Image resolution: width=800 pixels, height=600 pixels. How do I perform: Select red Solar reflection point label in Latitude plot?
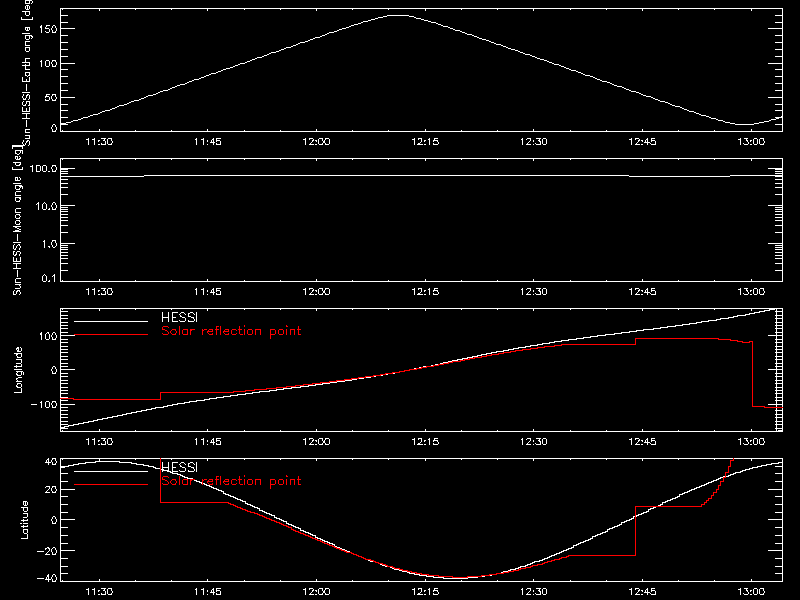(231, 481)
